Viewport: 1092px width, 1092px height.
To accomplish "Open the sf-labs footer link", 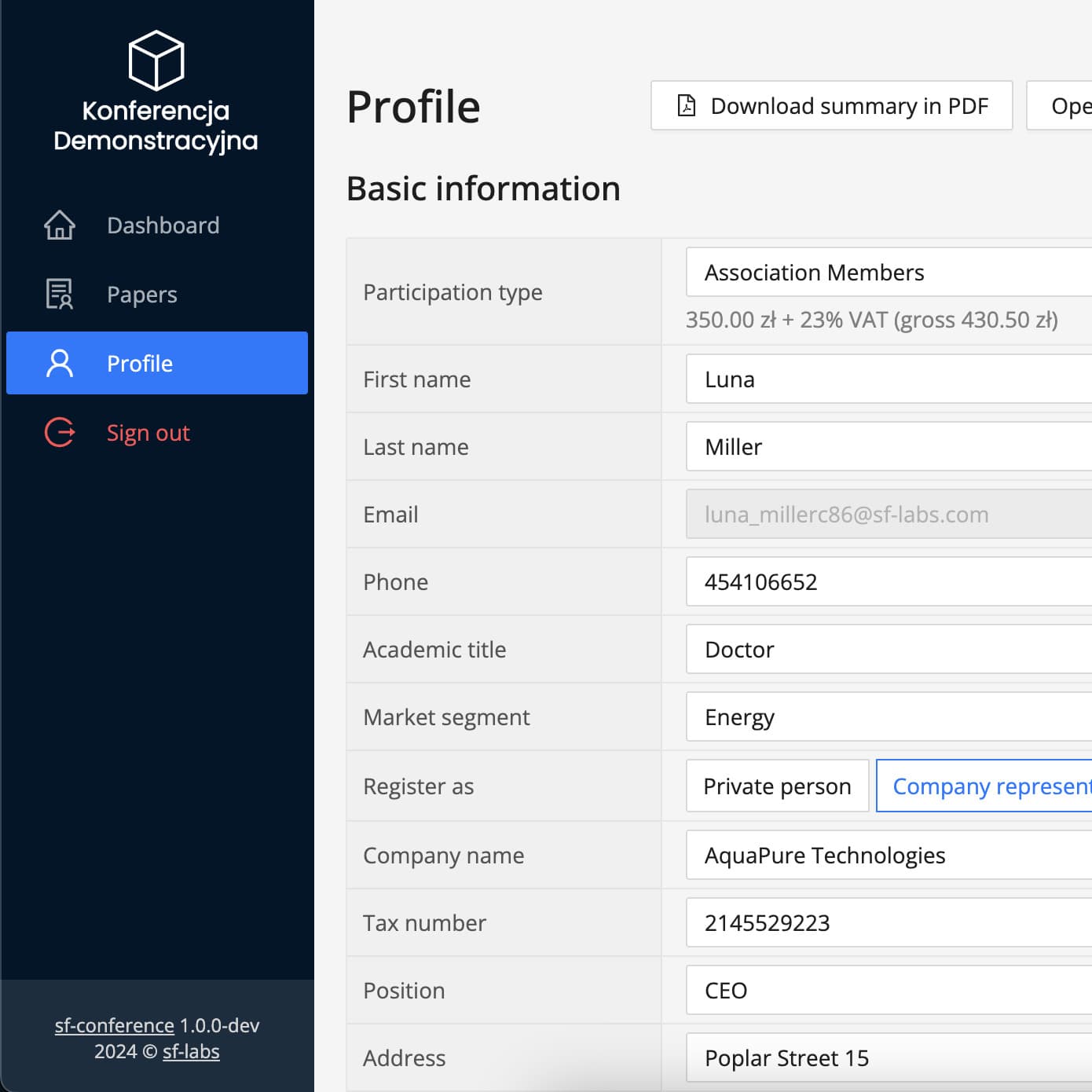I will pos(191,1051).
